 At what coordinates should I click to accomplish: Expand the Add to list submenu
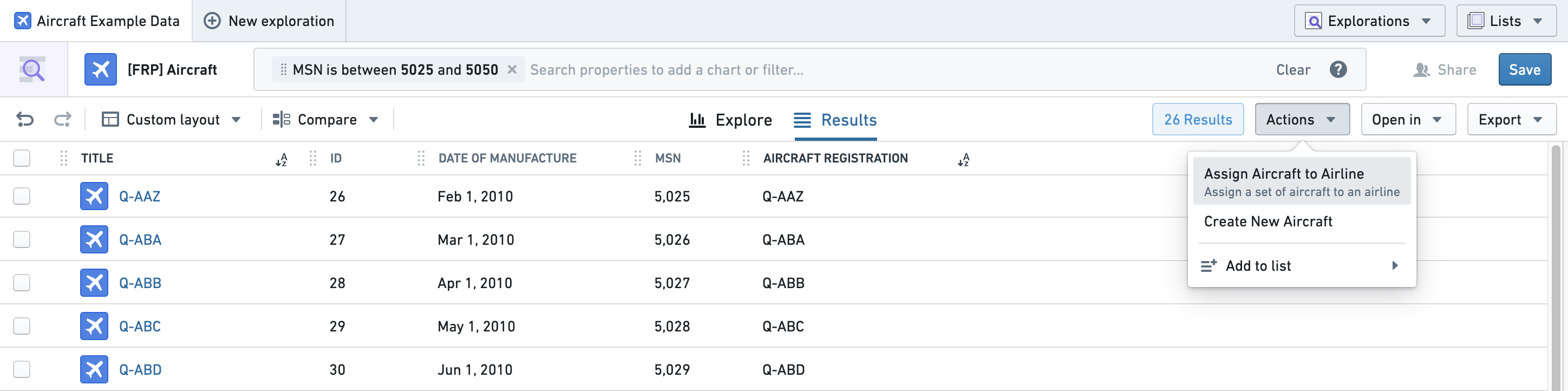tap(1302, 265)
